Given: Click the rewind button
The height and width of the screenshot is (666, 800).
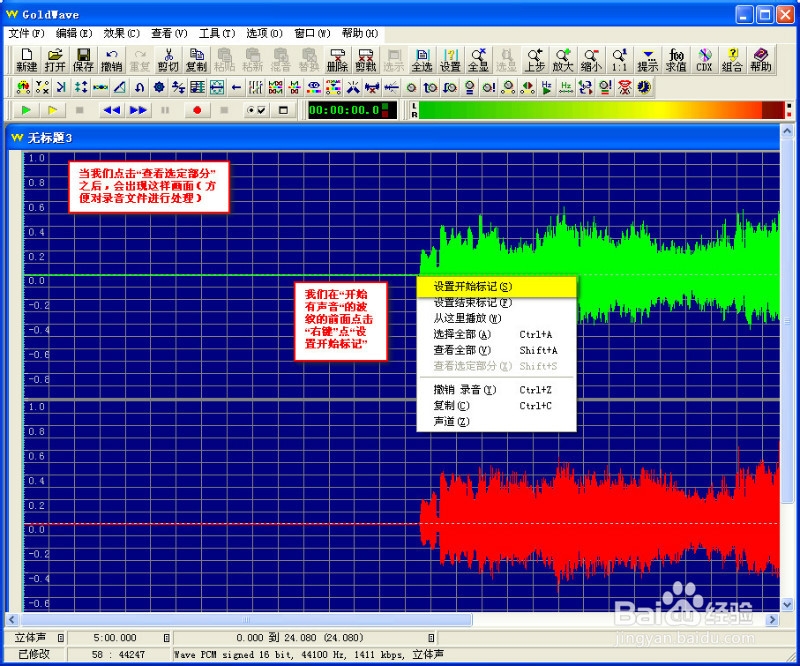Looking at the screenshot, I should coord(112,110).
